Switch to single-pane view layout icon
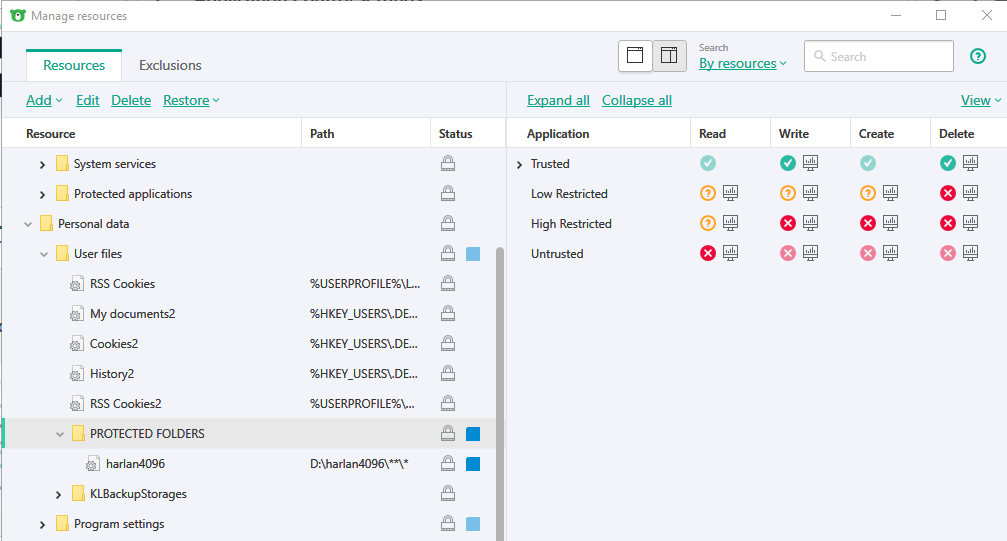The height and width of the screenshot is (541, 1007). 635,56
